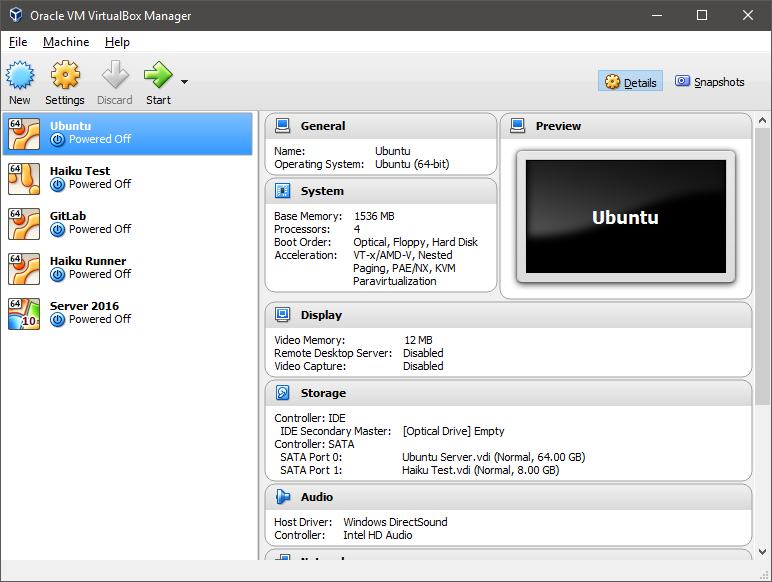The height and width of the screenshot is (582, 772).
Task: Click the System section chip icon
Action: [x=283, y=191]
